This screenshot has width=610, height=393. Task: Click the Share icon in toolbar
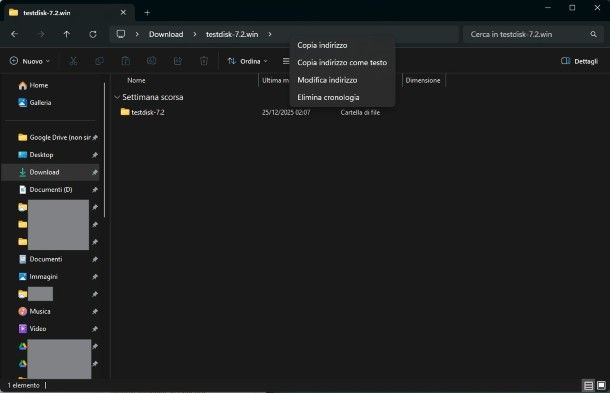(x=178, y=61)
